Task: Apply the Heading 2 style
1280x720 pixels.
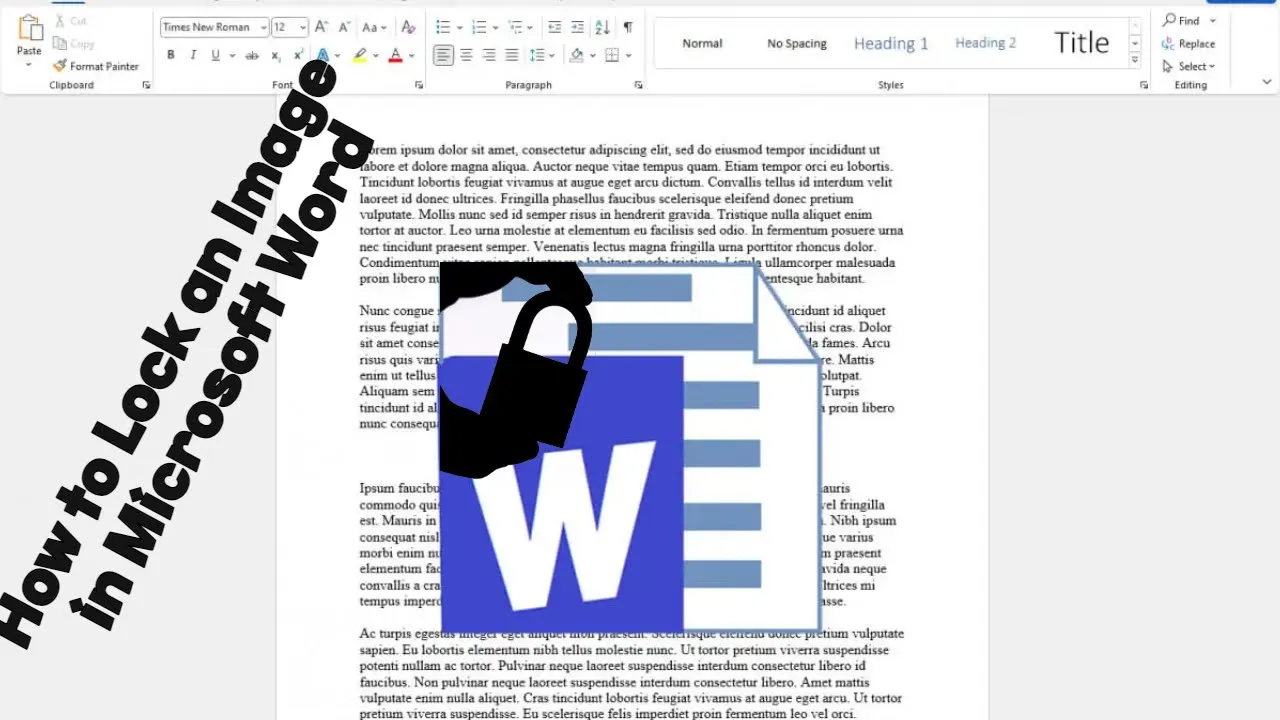Action: [x=985, y=43]
